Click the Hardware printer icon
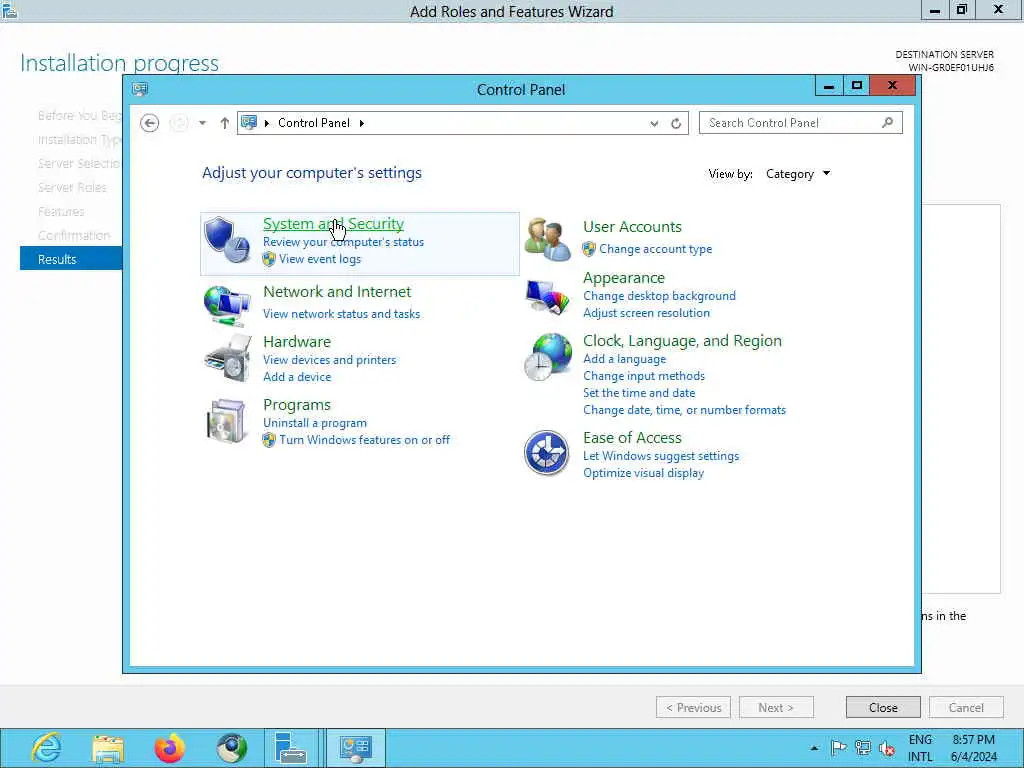 click(x=227, y=359)
